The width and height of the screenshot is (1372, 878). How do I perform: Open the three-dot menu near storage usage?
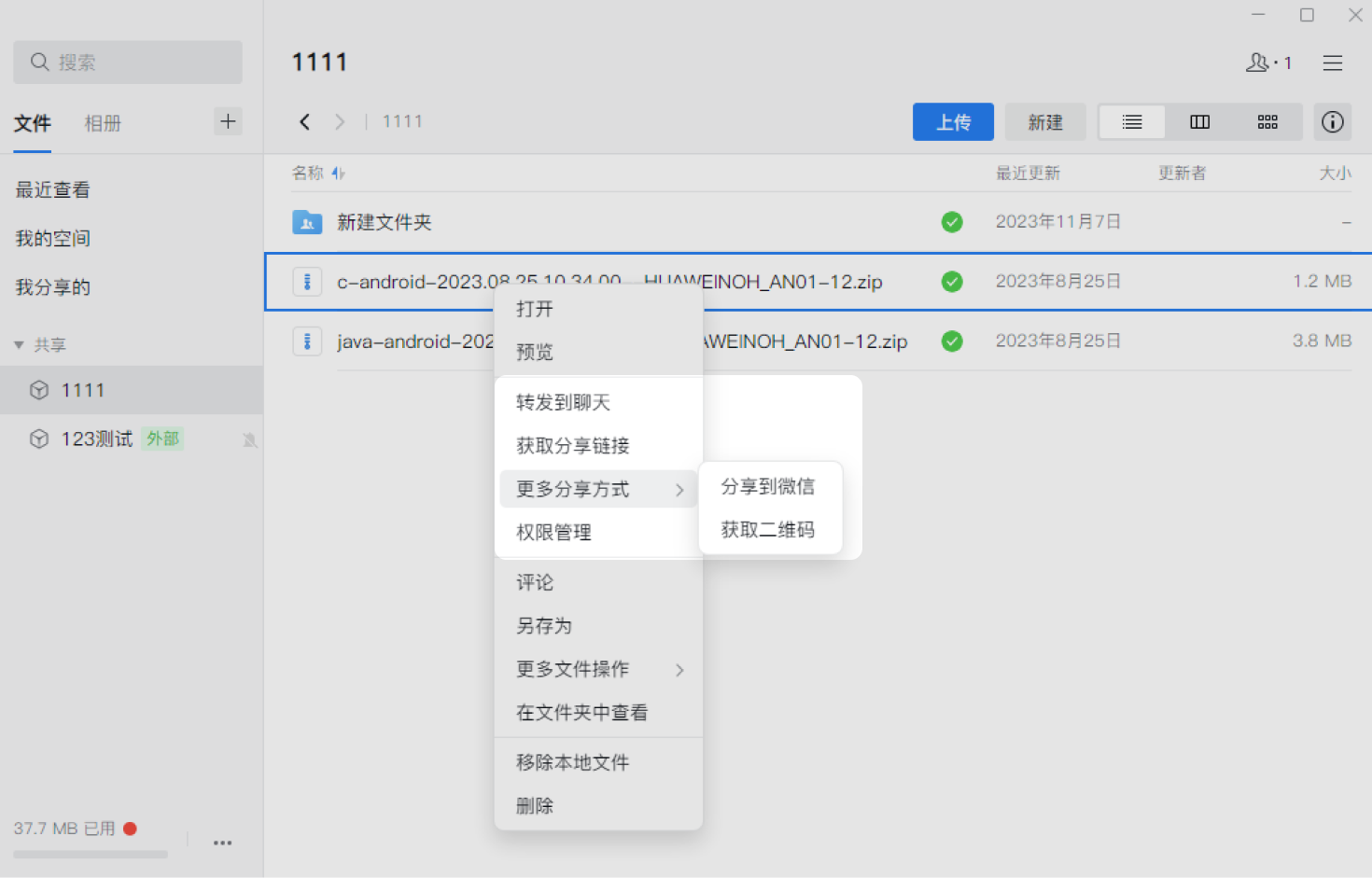[x=222, y=843]
